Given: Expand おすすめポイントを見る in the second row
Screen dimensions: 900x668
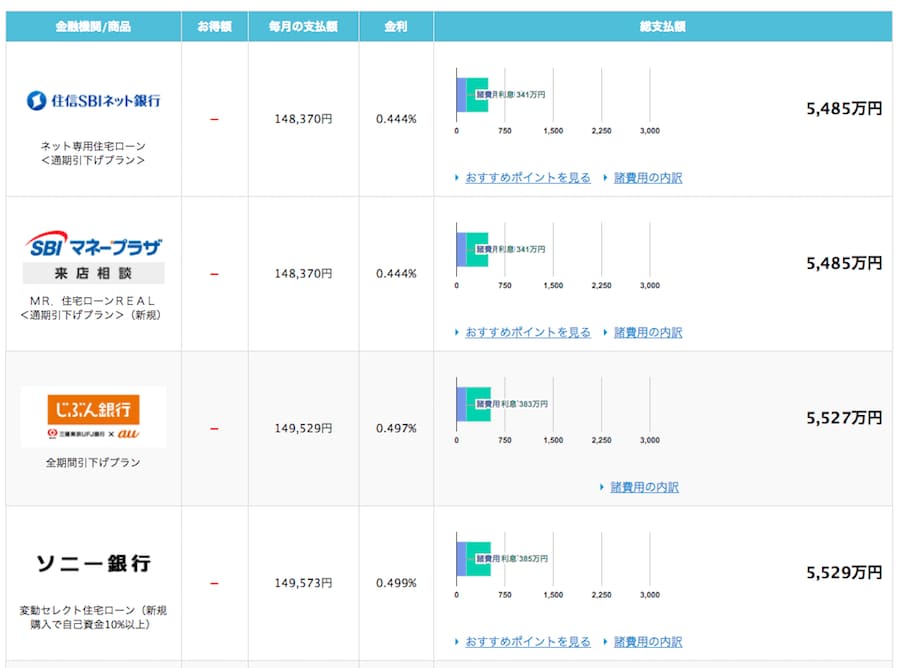Looking at the screenshot, I should [528, 331].
